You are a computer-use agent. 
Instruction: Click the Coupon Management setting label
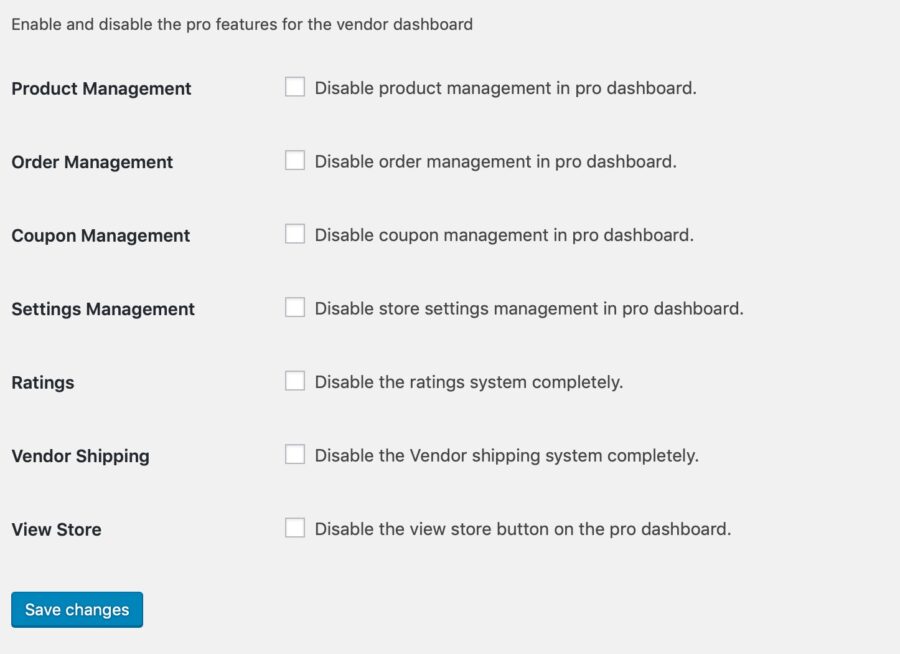(x=100, y=235)
